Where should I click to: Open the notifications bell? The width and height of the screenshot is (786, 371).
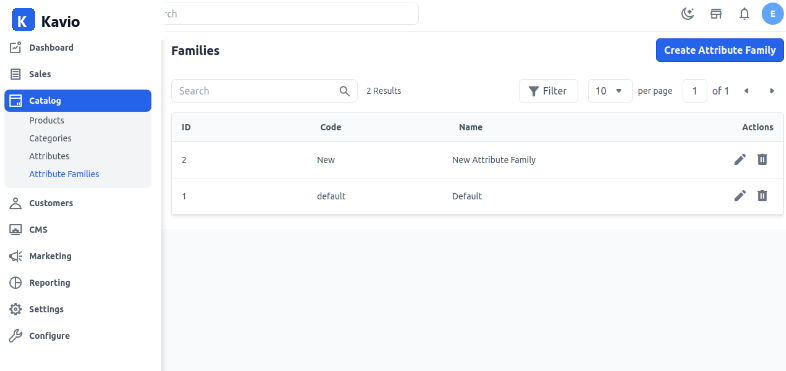[x=744, y=14]
